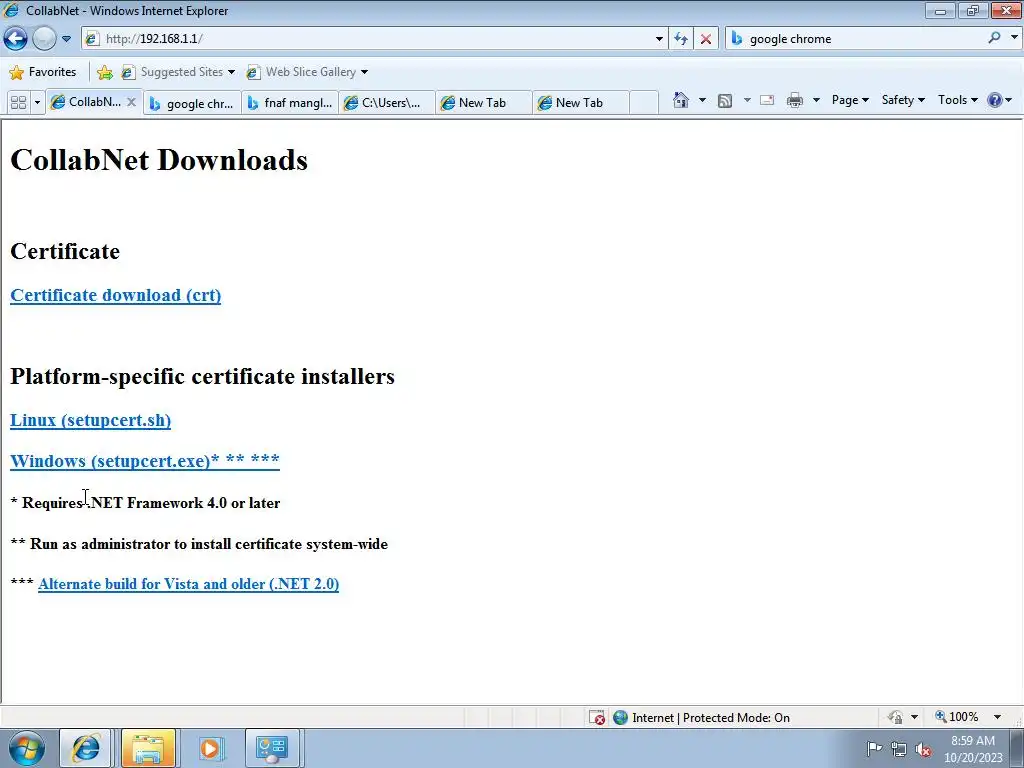Switch to the google chr... tab

(x=192, y=103)
